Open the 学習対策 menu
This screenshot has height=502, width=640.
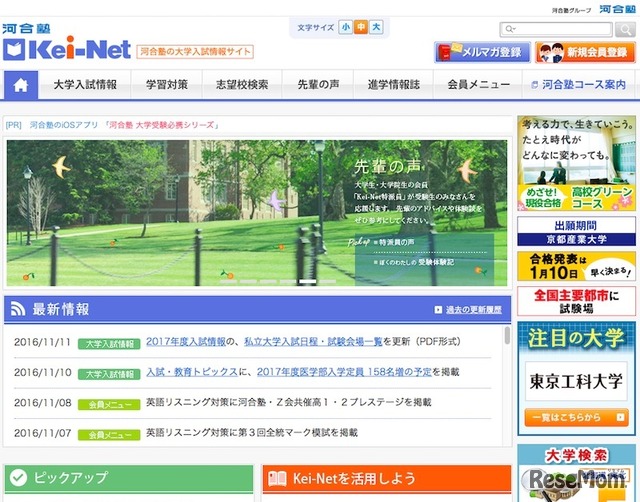[167, 85]
